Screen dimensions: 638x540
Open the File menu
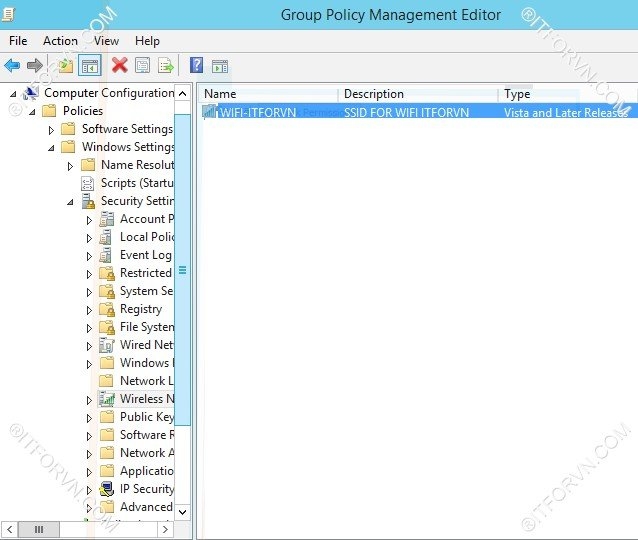pos(18,41)
